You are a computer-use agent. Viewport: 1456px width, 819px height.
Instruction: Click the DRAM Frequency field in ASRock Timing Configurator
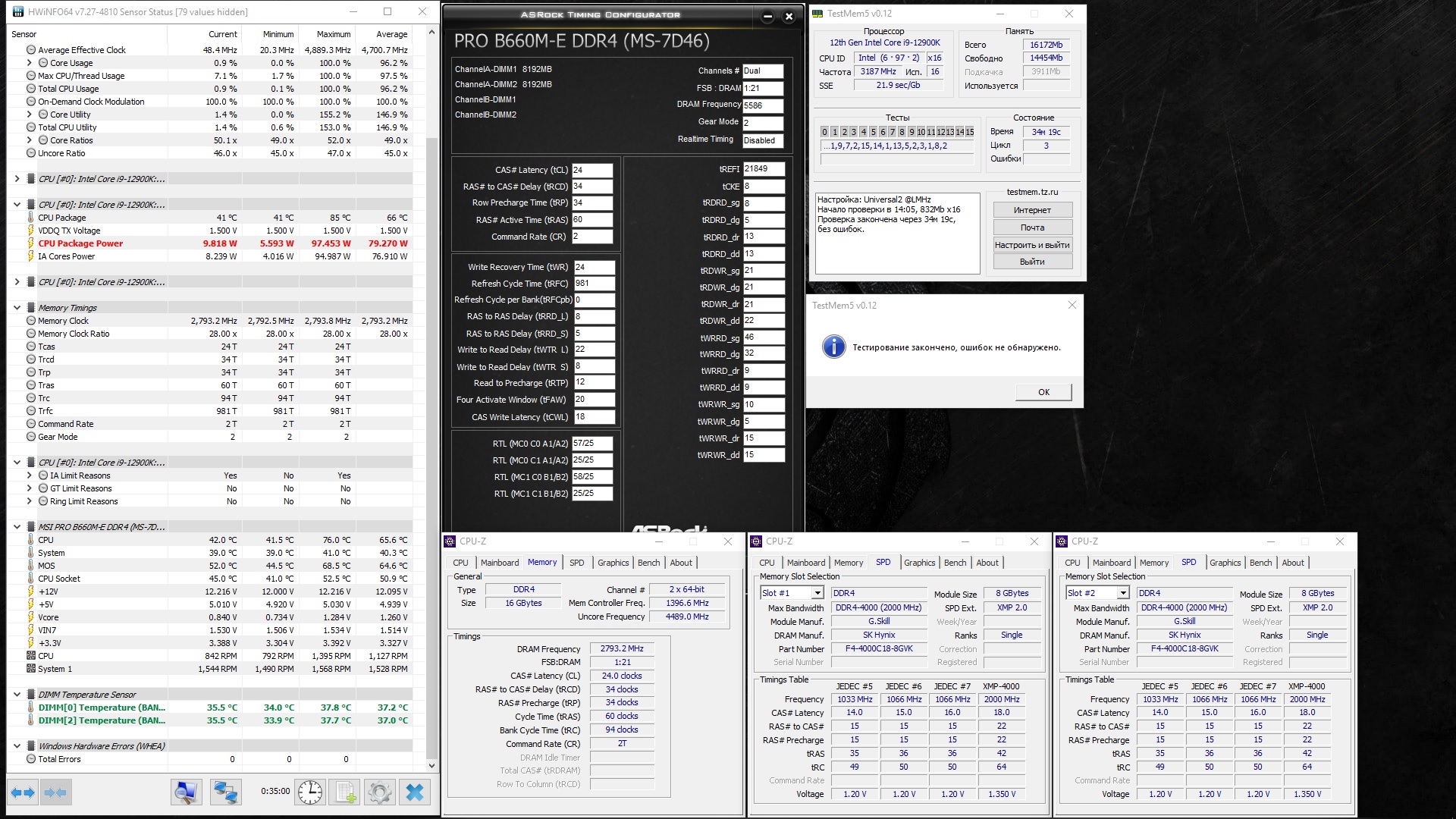click(x=763, y=105)
